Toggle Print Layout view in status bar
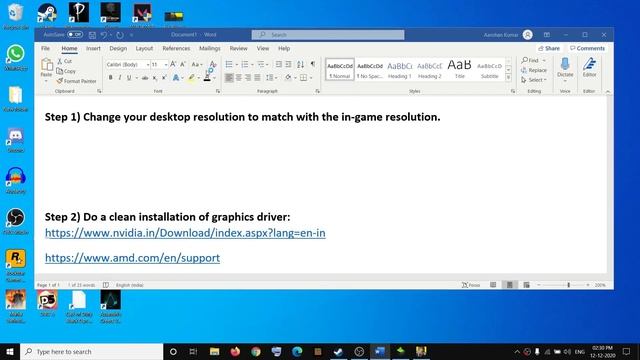 509,285
